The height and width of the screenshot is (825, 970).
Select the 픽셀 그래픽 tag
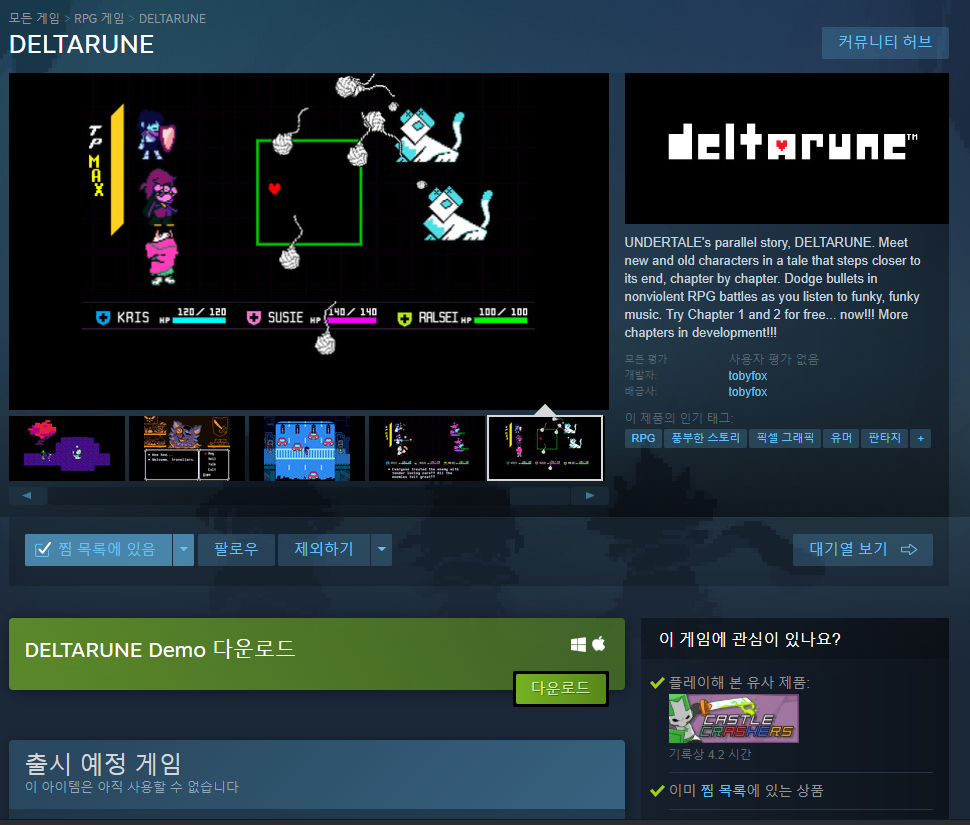[786, 438]
